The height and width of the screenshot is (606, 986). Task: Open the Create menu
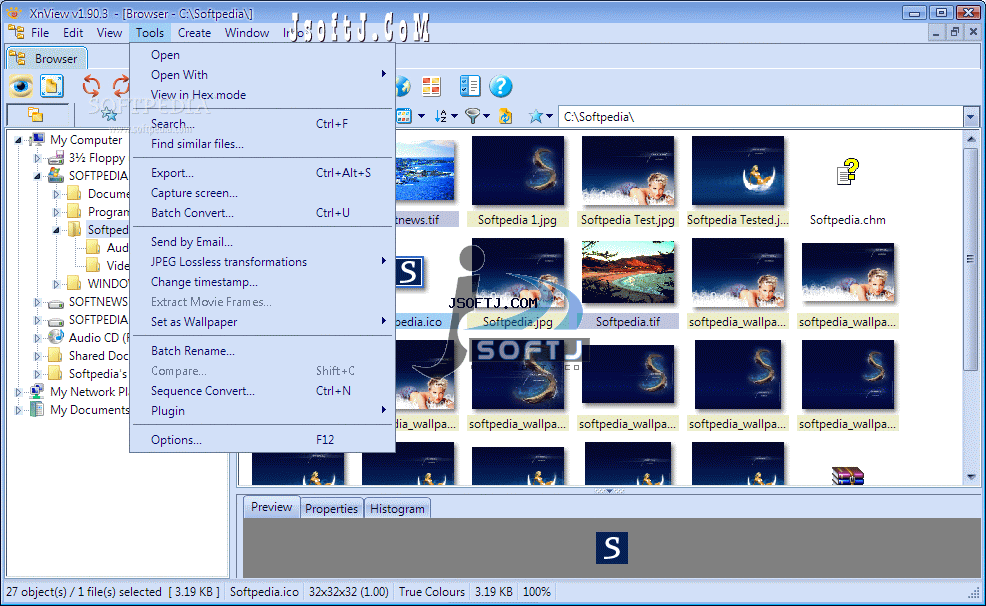click(194, 33)
